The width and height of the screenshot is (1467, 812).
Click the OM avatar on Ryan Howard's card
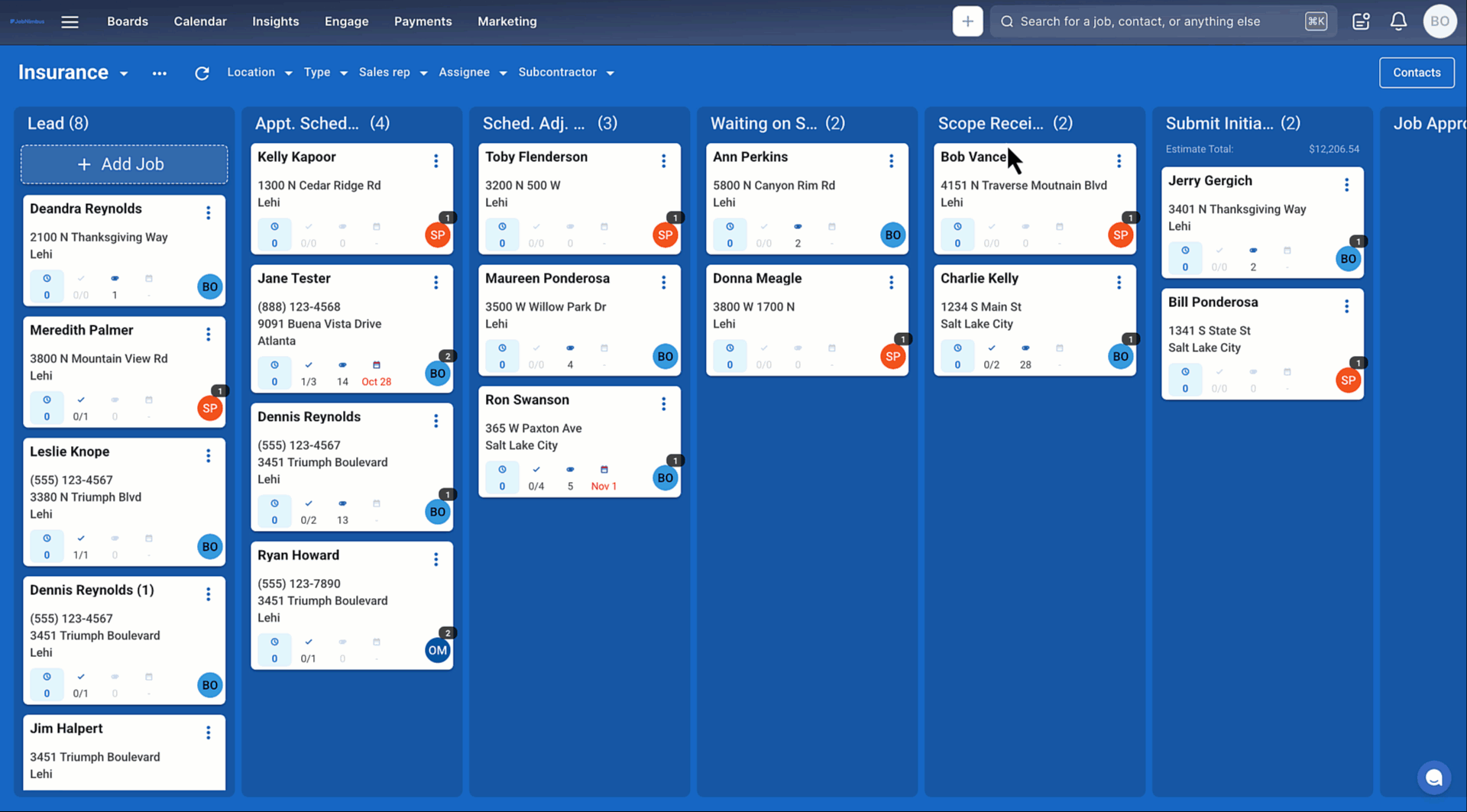tap(437, 650)
